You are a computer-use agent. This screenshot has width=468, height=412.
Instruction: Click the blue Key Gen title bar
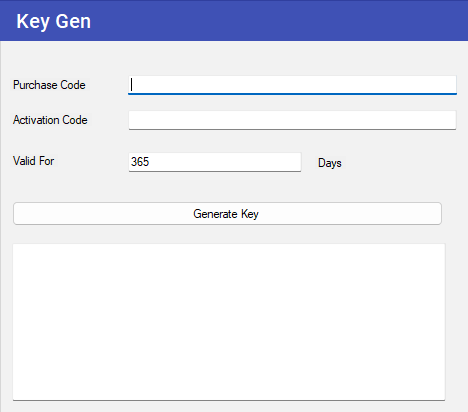pyautogui.click(x=234, y=20)
